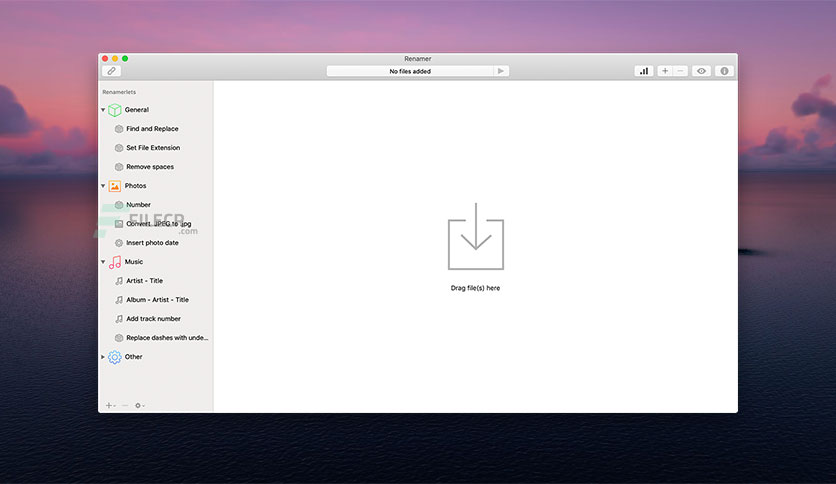Click the Drag file(s) here drop icon
The width and height of the screenshot is (836, 484).
coord(476,236)
